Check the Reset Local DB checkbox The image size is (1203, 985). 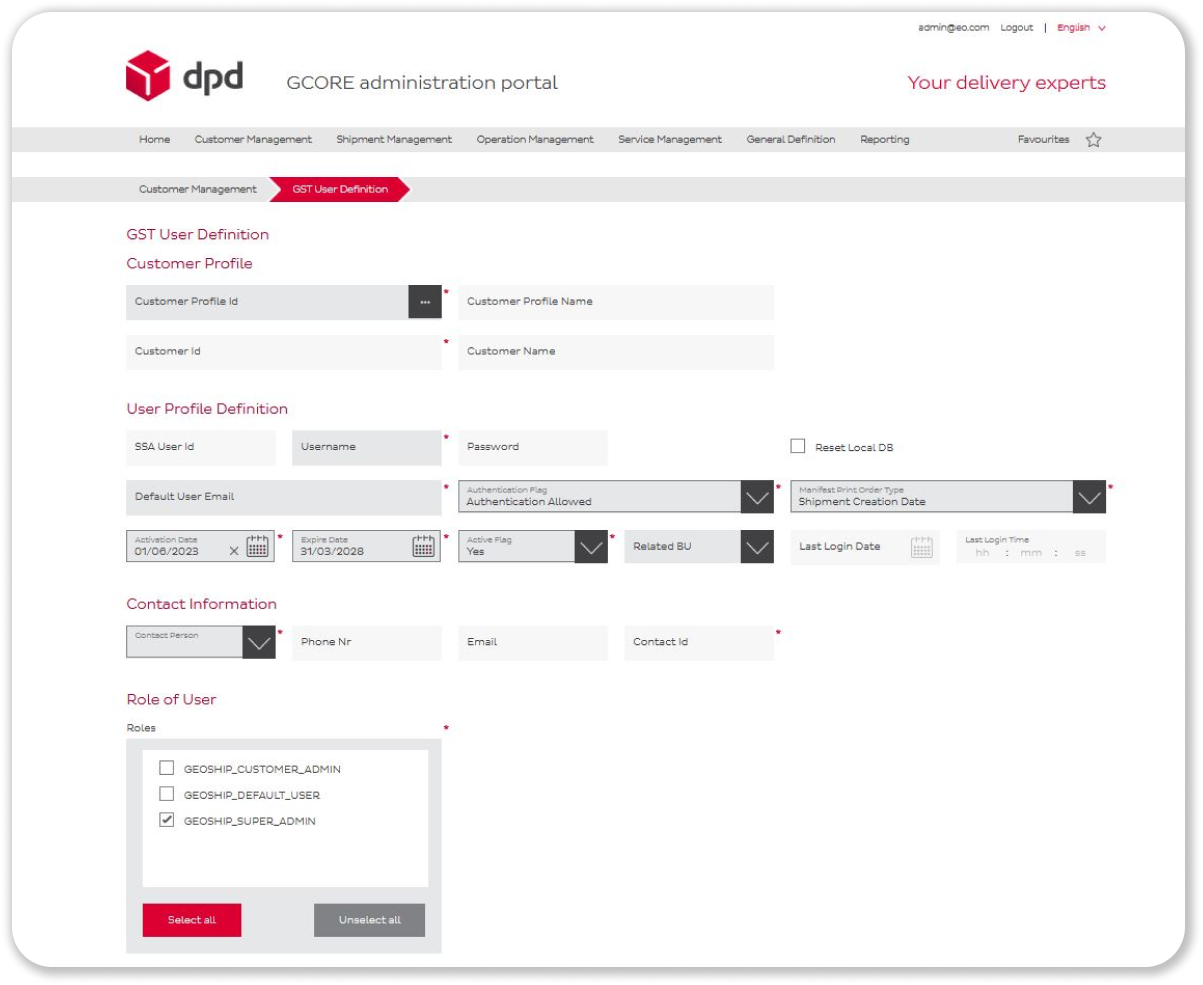pos(798,446)
